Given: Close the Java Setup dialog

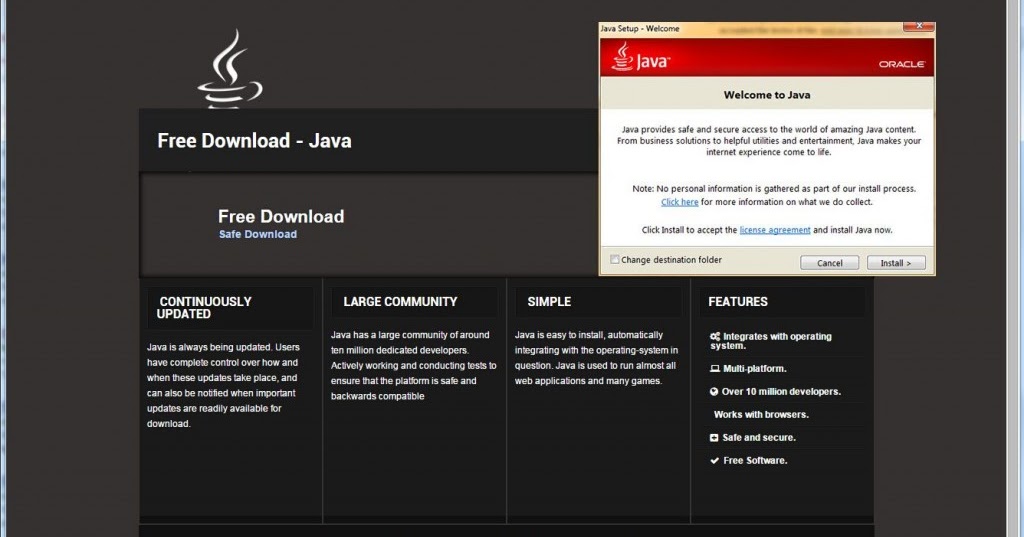Looking at the screenshot, I should click(x=919, y=26).
